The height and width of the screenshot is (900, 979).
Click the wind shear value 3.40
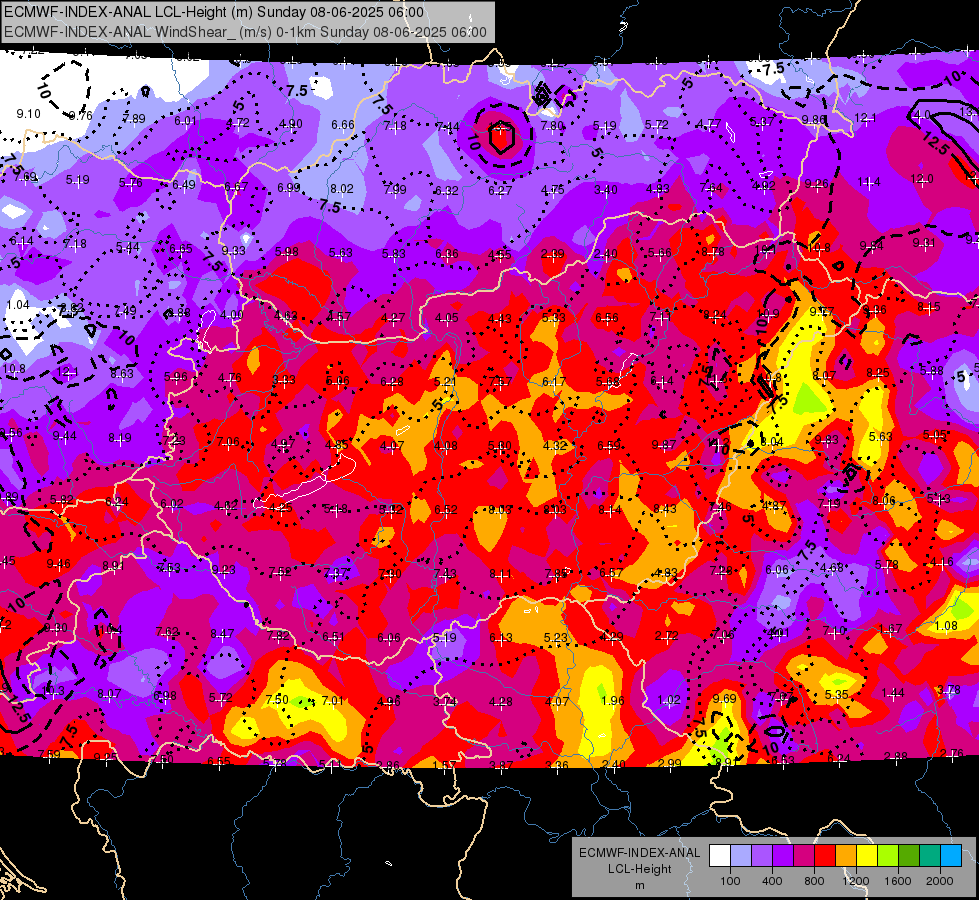pos(606,189)
